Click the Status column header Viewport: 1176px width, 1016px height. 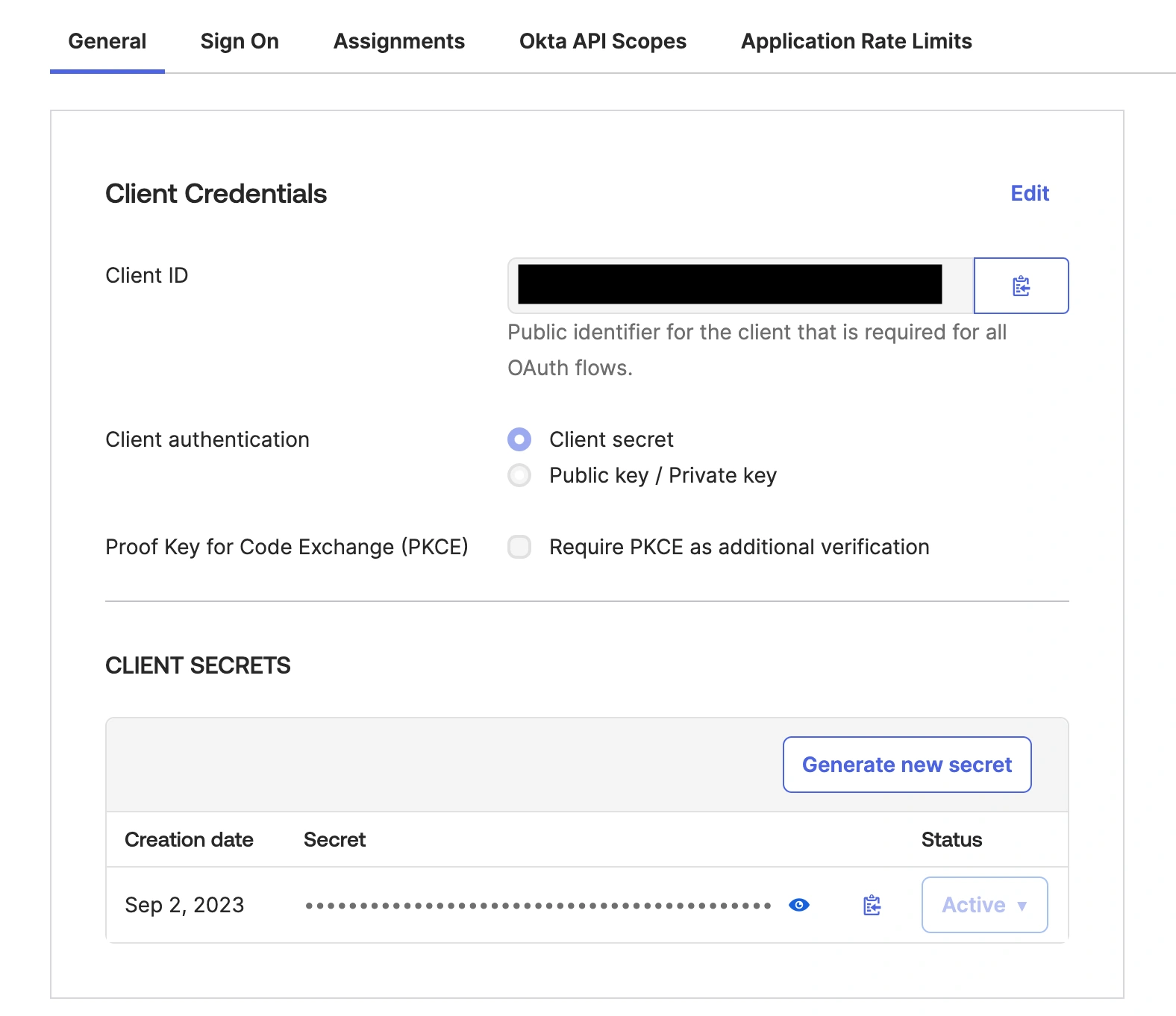tap(951, 839)
